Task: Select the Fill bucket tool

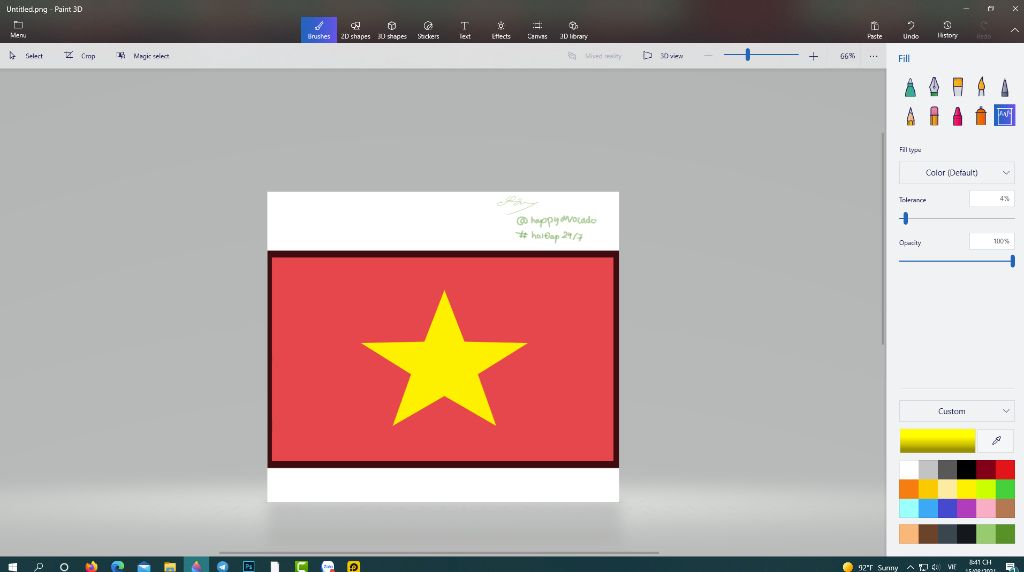Action: pos(1004,116)
